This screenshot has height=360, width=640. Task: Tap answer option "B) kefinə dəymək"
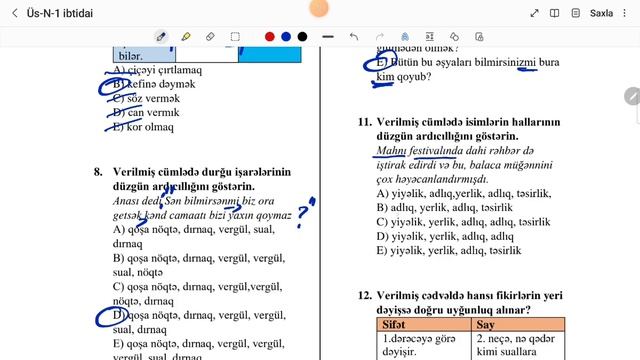point(154,84)
